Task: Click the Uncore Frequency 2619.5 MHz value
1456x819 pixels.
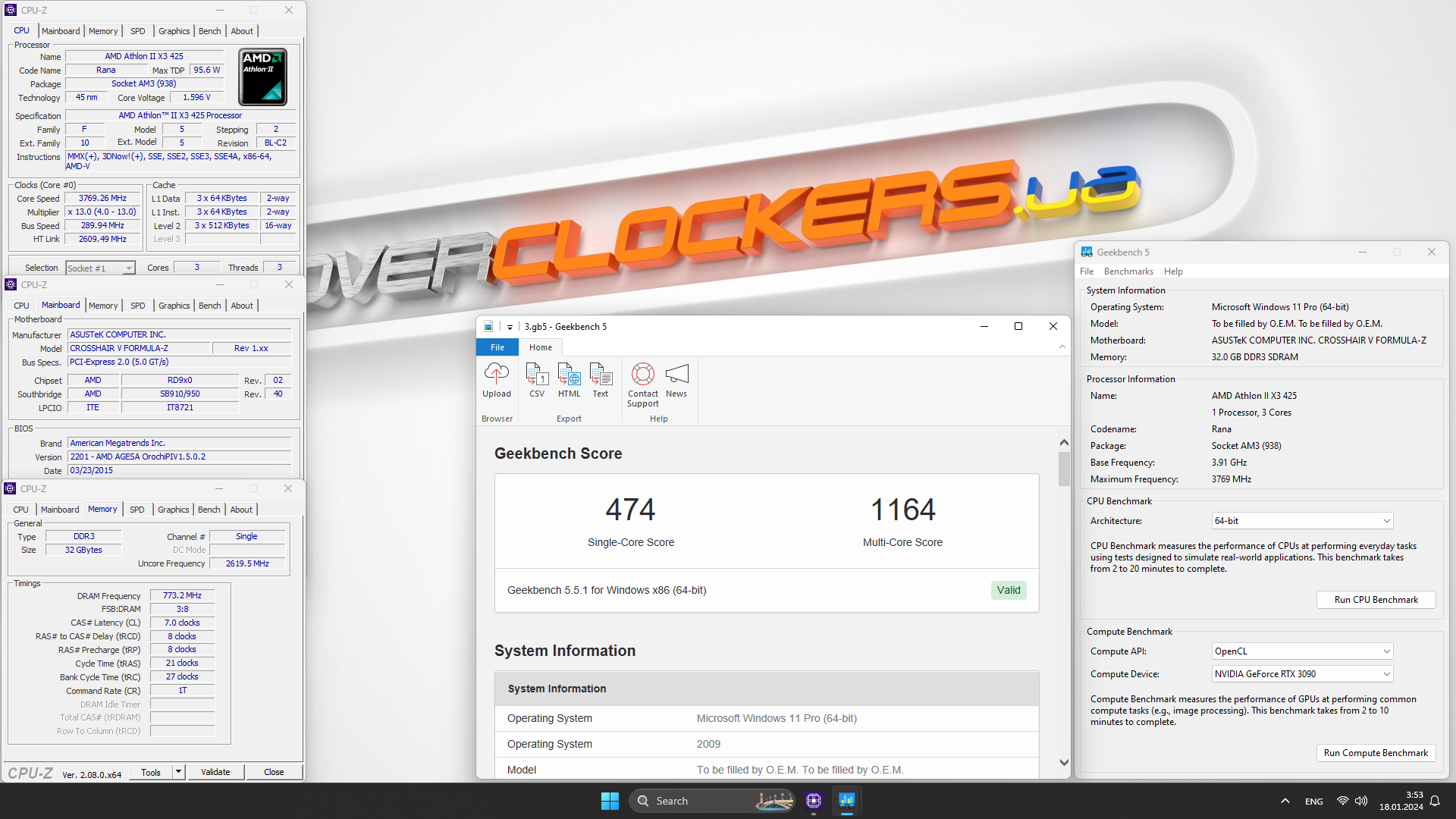Action: (x=247, y=563)
